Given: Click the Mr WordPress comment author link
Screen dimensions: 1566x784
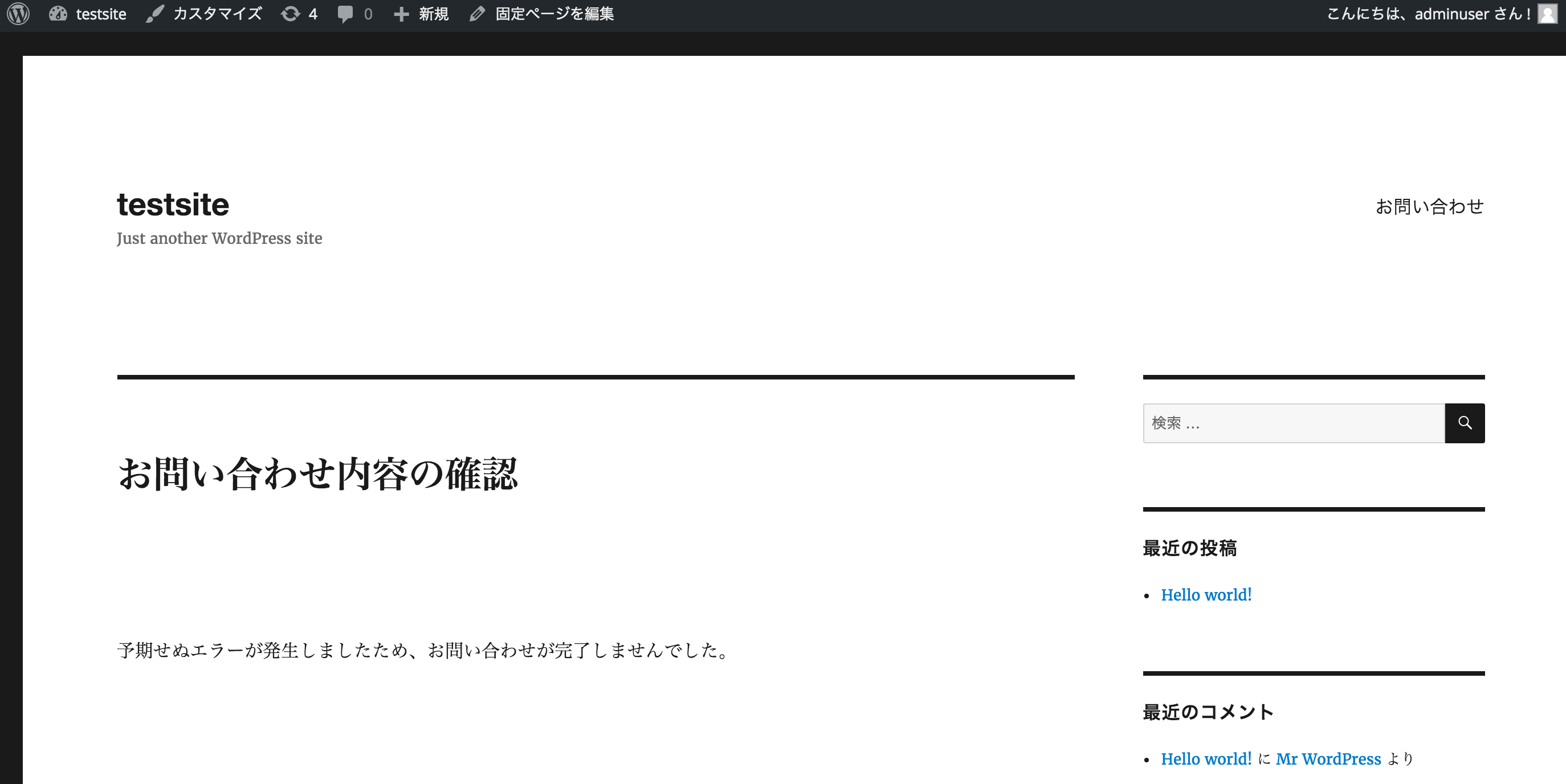Looking at the screenshot, I should click(x=1330, y=759).
